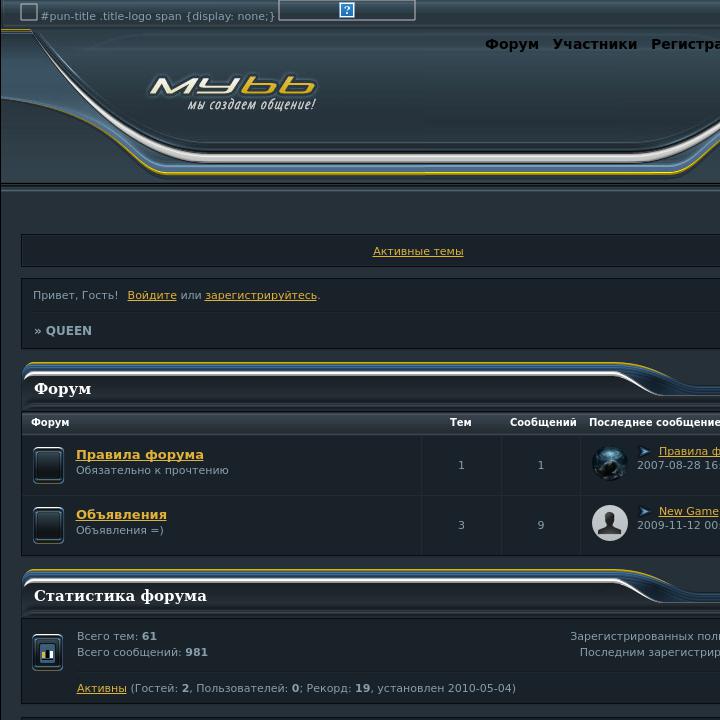This screenshot has width=720, height=720.
Task: Click the #pun-title CSS text at top
Action: coord(158,17)
